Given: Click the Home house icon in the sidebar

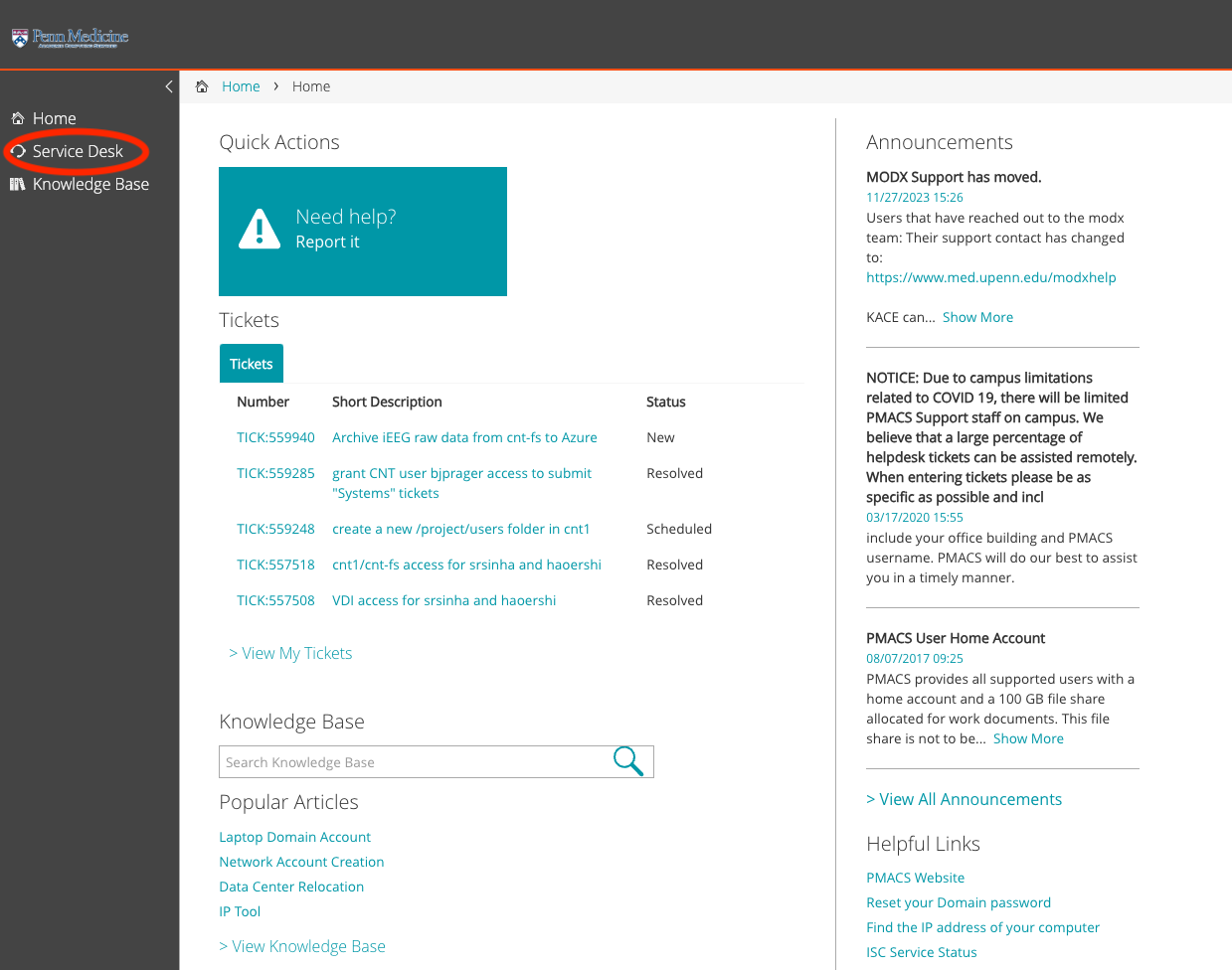Looking at the screenshot, I should (18, 118).
